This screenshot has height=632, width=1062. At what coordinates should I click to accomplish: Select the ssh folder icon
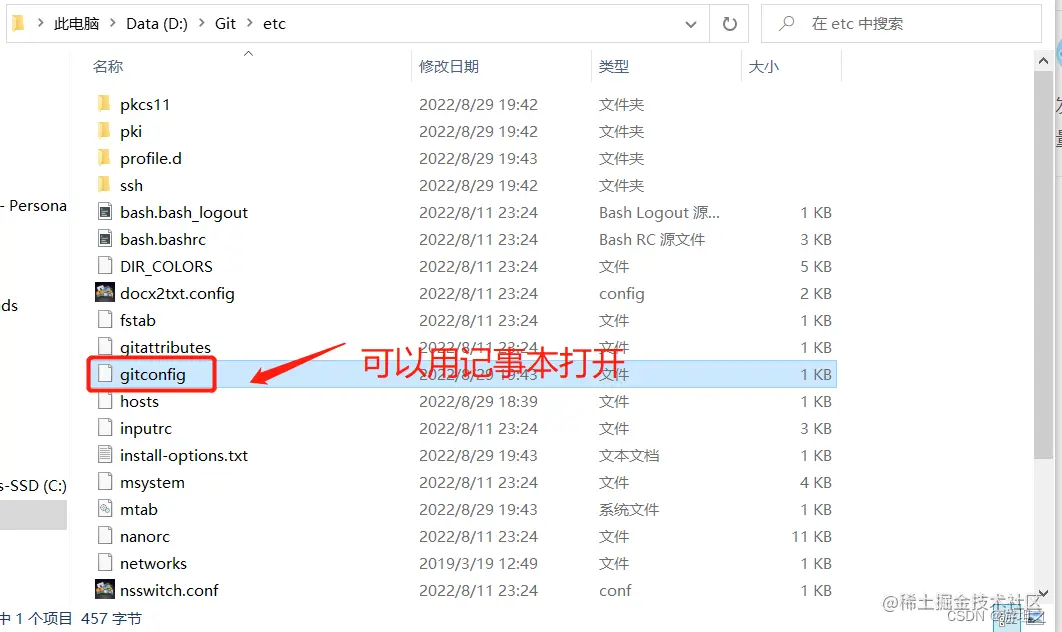[x=104, y=185]
